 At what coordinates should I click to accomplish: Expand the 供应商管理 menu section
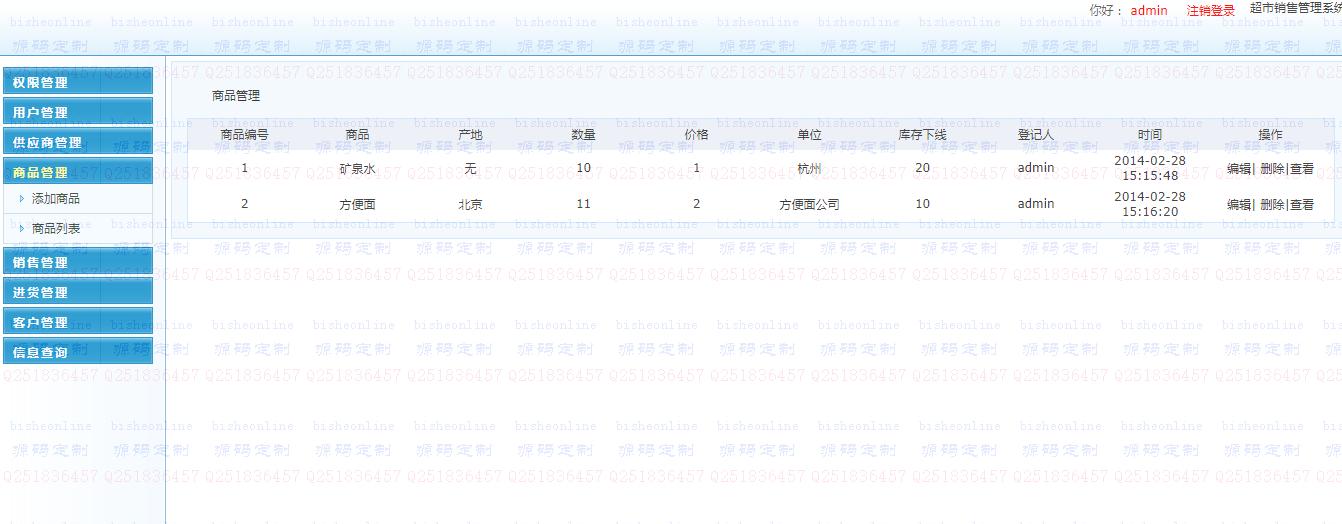tap(77, 142)
